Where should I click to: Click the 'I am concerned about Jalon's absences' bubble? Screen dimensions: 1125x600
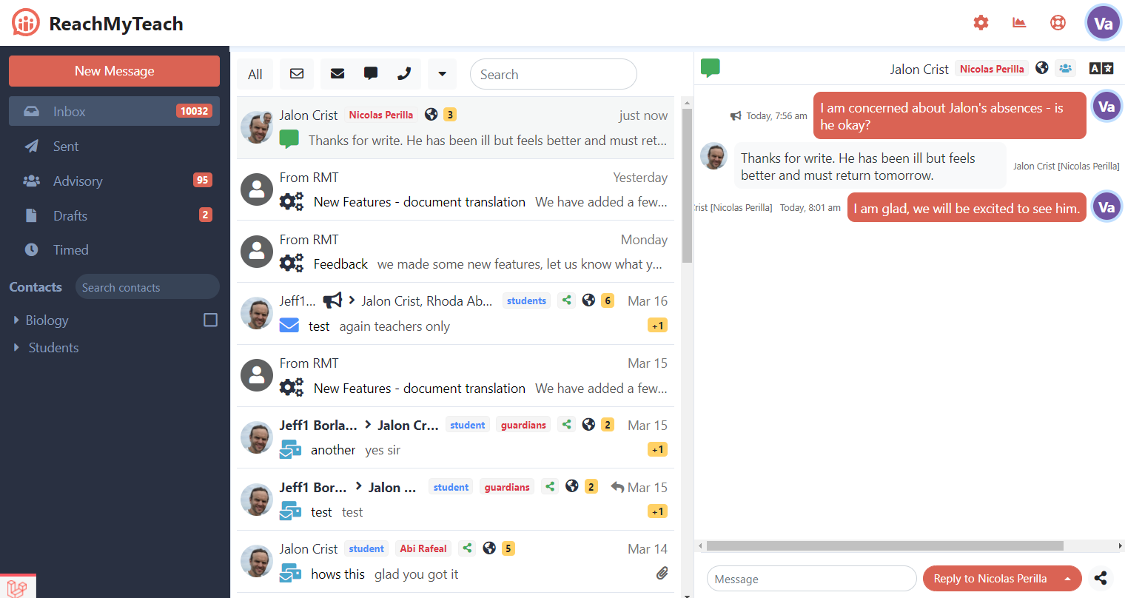tap(949, 116)
